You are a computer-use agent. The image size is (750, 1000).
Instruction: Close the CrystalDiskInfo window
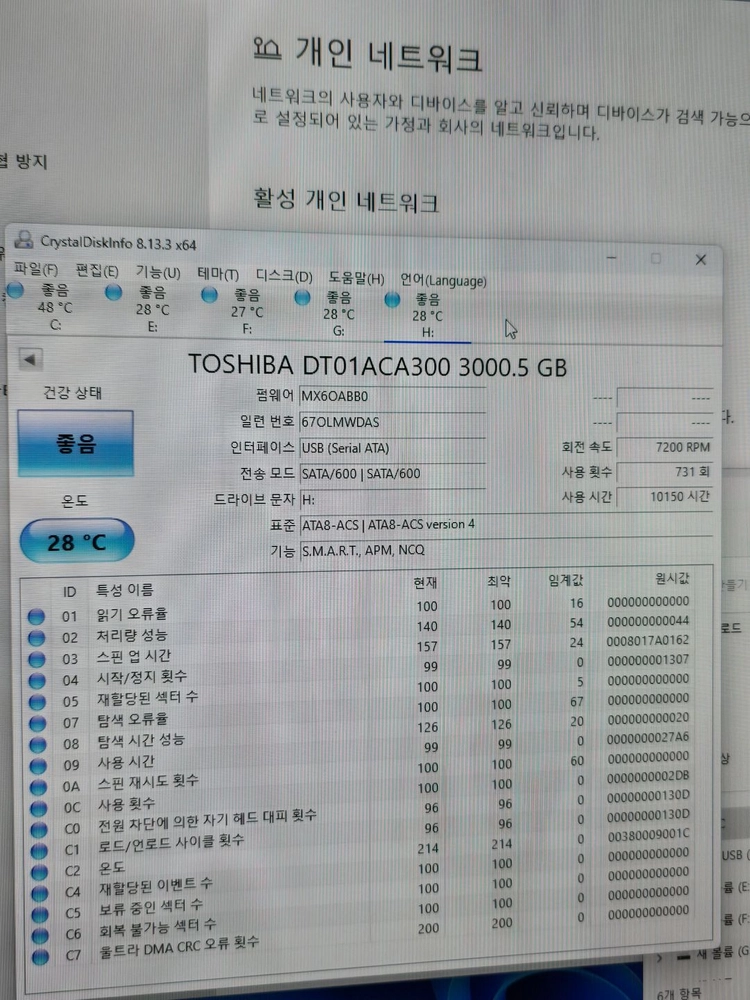tap(700, 260)
